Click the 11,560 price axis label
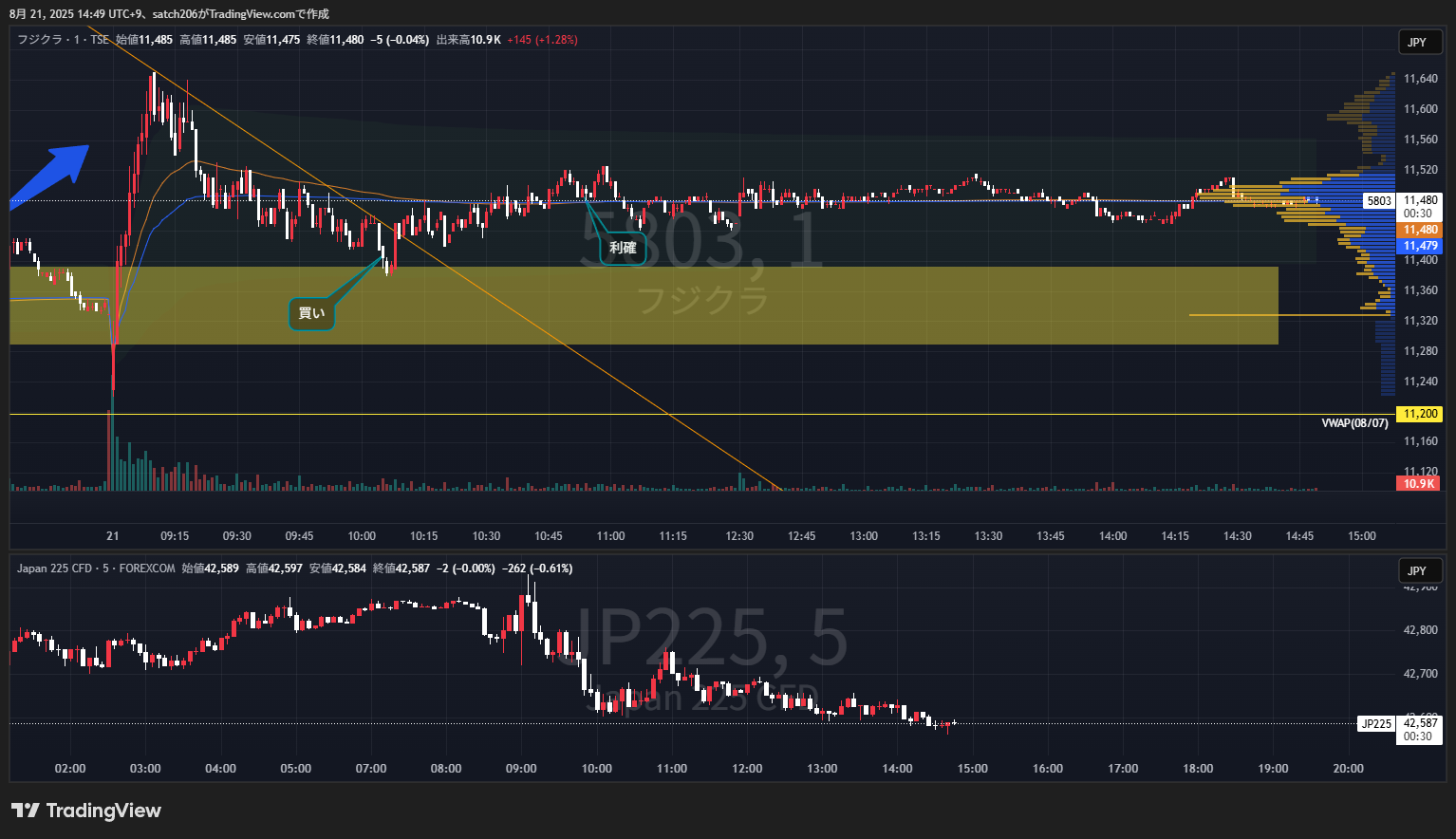Screen dimensions: 1456x839 pos(1421,140)
